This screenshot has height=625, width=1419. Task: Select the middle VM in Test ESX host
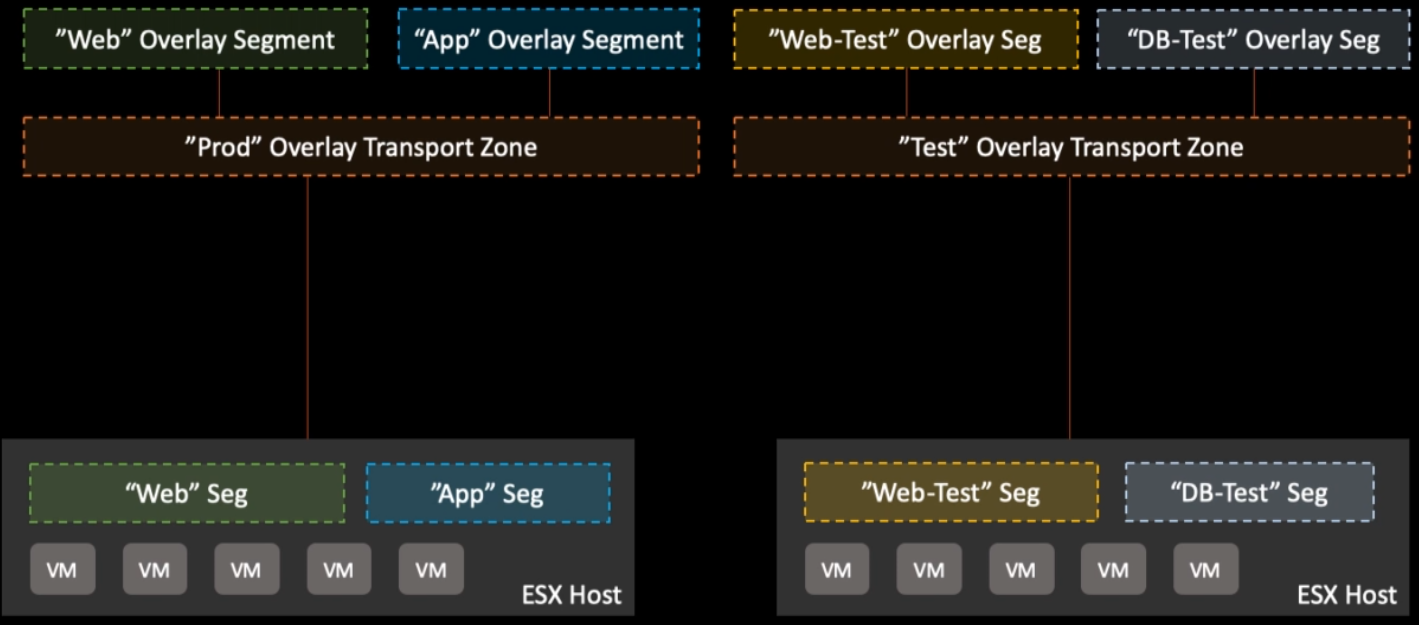coord(1021,570)
